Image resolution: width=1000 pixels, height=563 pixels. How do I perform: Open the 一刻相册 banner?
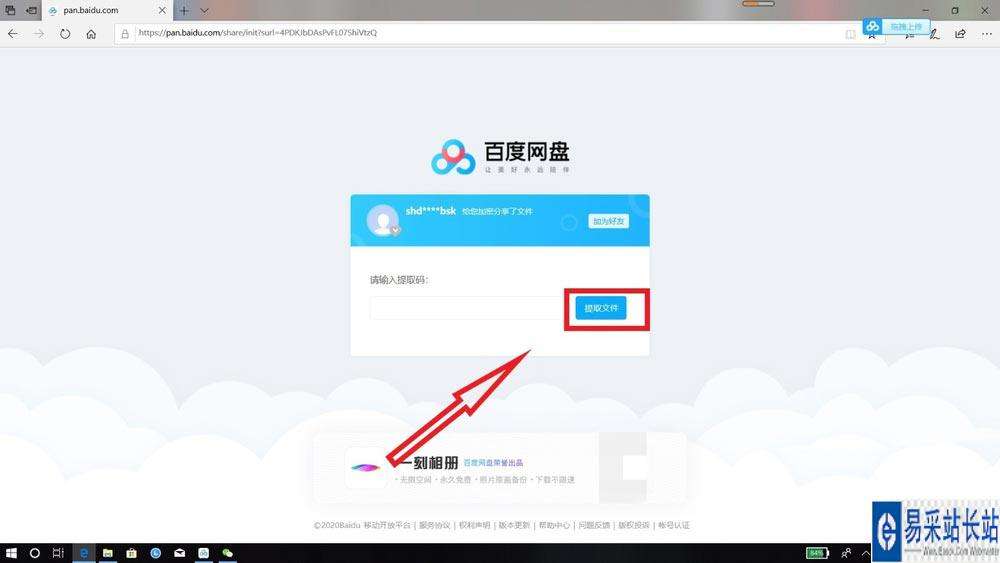tap(499, 468)
